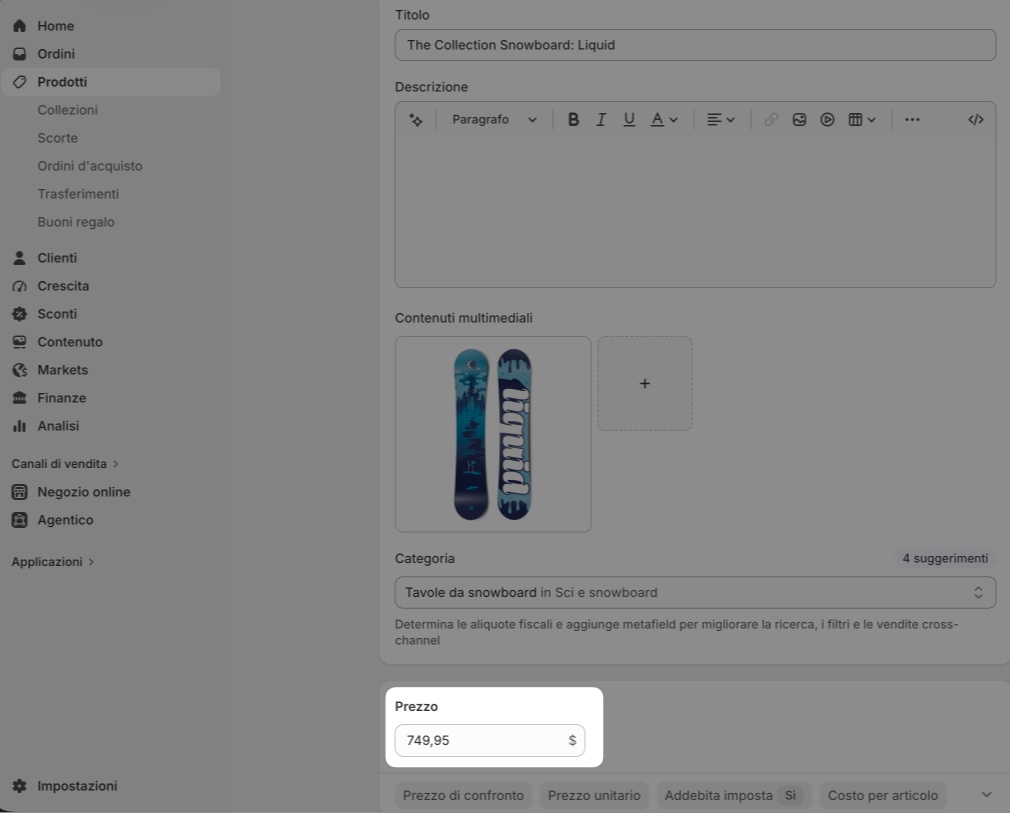Screen dimensions: 1010x813
Task: Click the Finanze bank icon
Action: [19, 398]
